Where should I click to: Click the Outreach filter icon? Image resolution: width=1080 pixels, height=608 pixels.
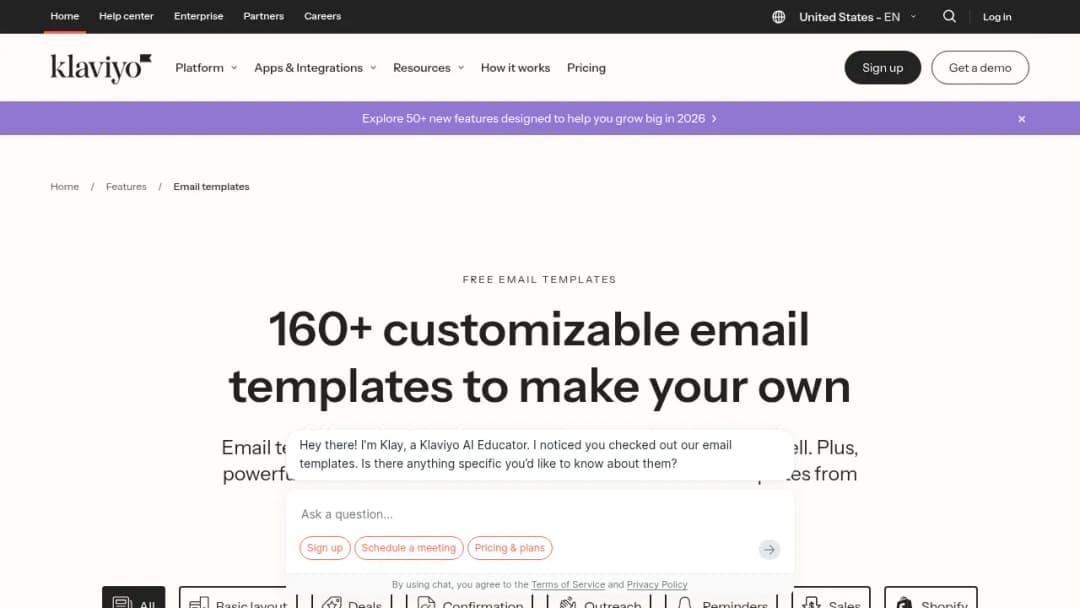[568, 603]
